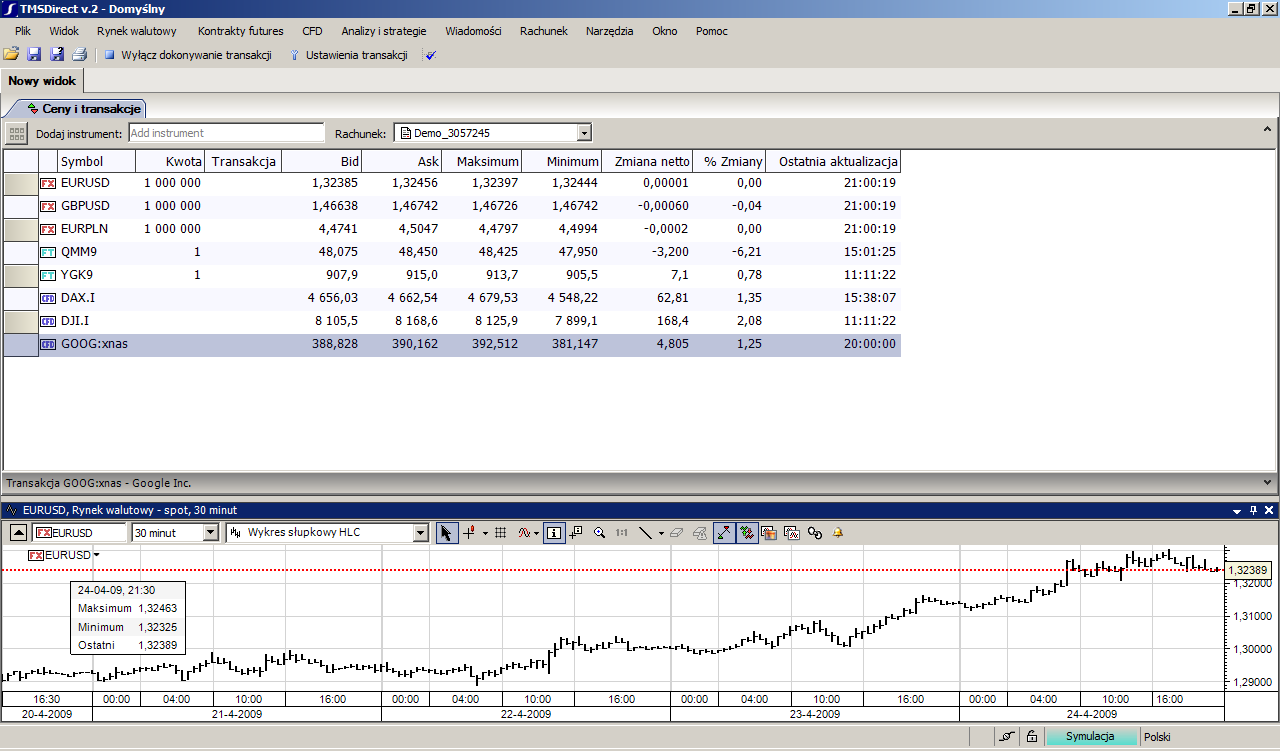Toggle the green arrow autoscale chart icon
The width and height of the screenshot is (1280, 751).
tap(724, 533)
